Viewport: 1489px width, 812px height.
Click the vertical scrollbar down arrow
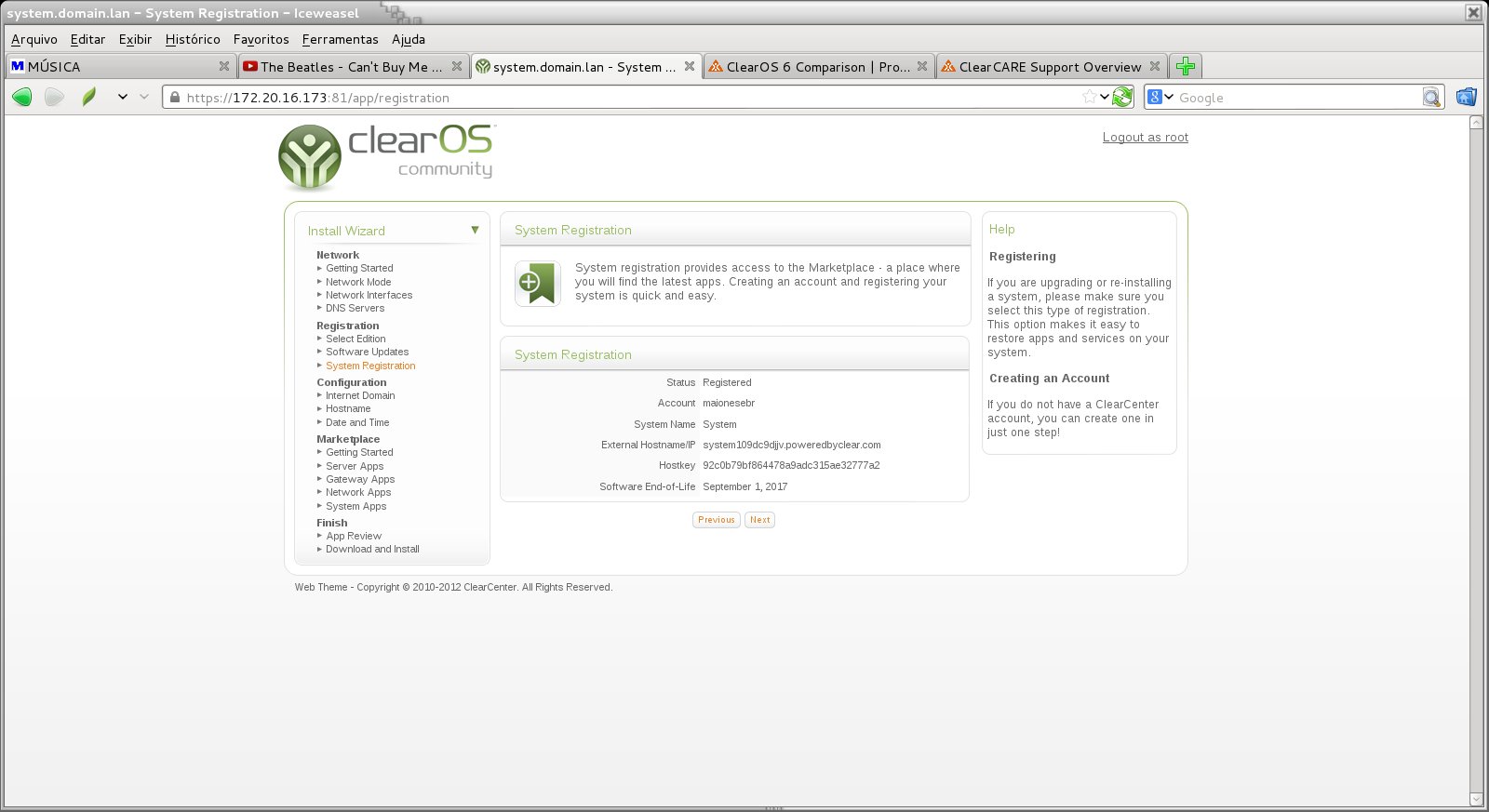tap(1476, 799)
